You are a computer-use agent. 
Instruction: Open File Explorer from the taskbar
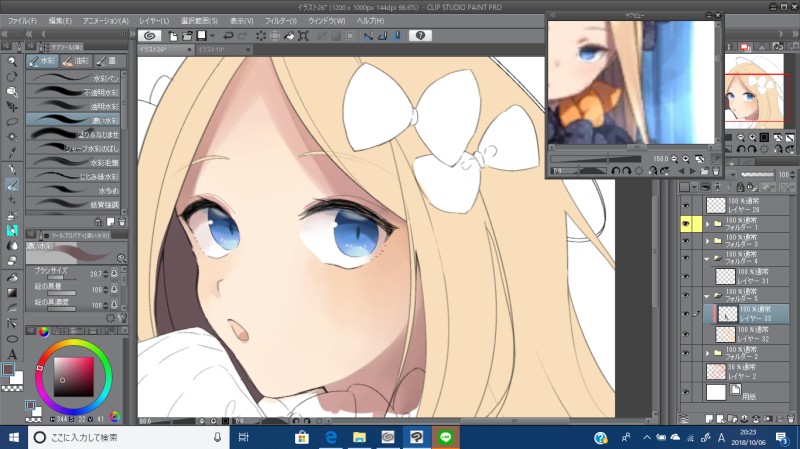click(x=360, y=437)
